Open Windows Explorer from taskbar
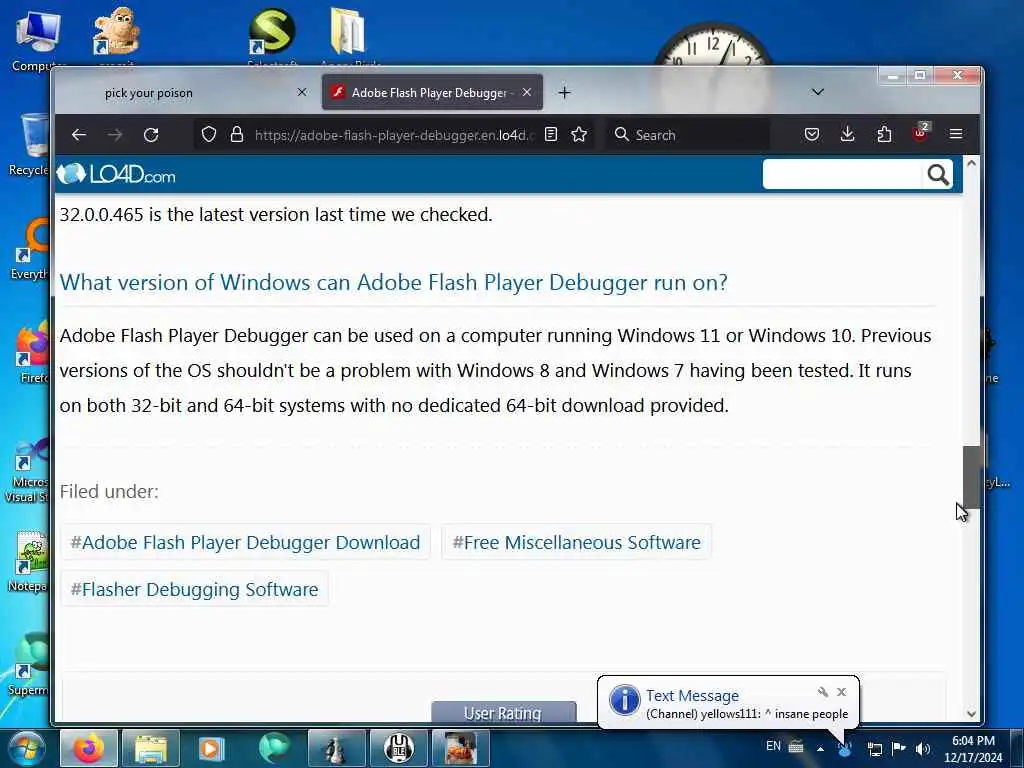 click(151, 748)
